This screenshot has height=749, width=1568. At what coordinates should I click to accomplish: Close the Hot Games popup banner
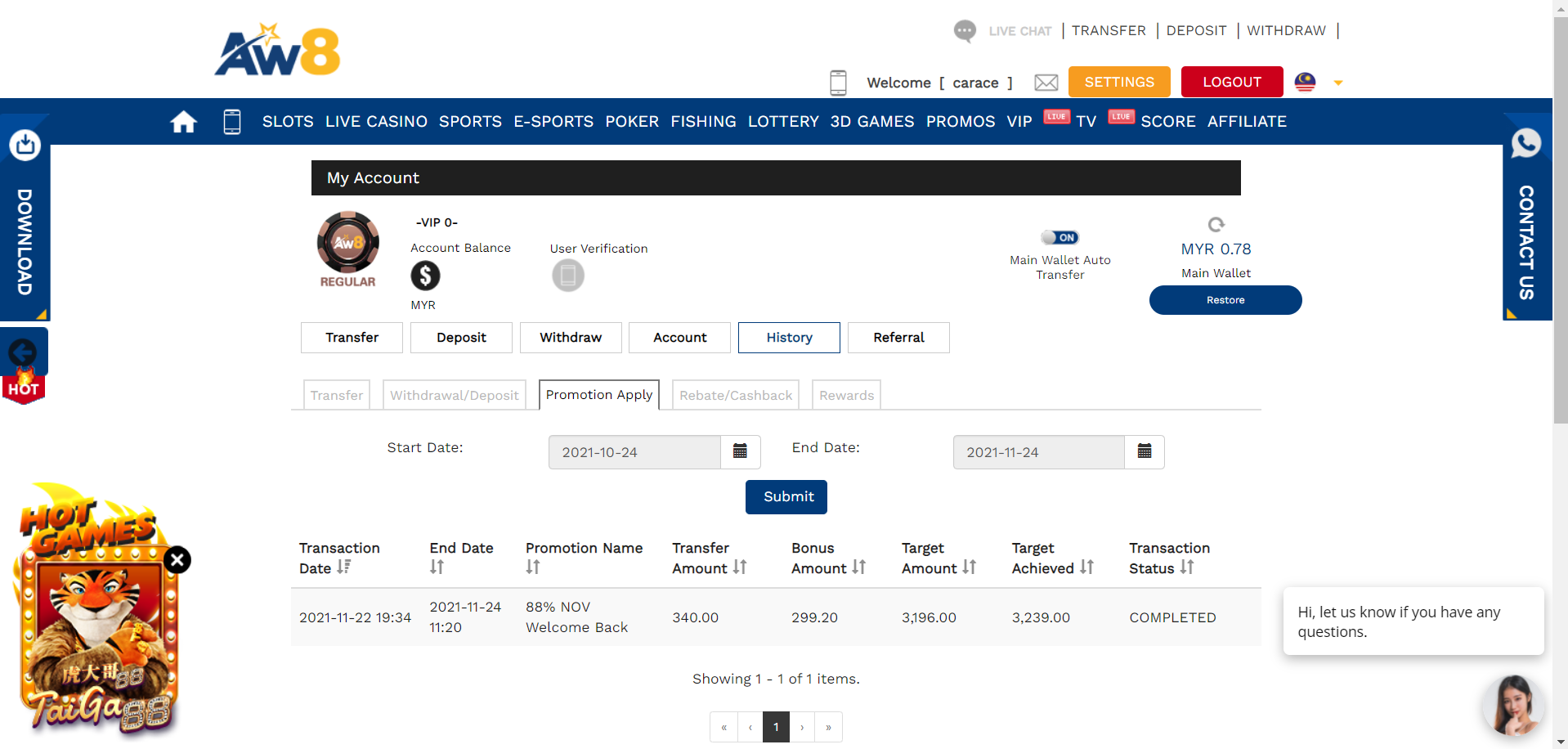click(177, 560)
